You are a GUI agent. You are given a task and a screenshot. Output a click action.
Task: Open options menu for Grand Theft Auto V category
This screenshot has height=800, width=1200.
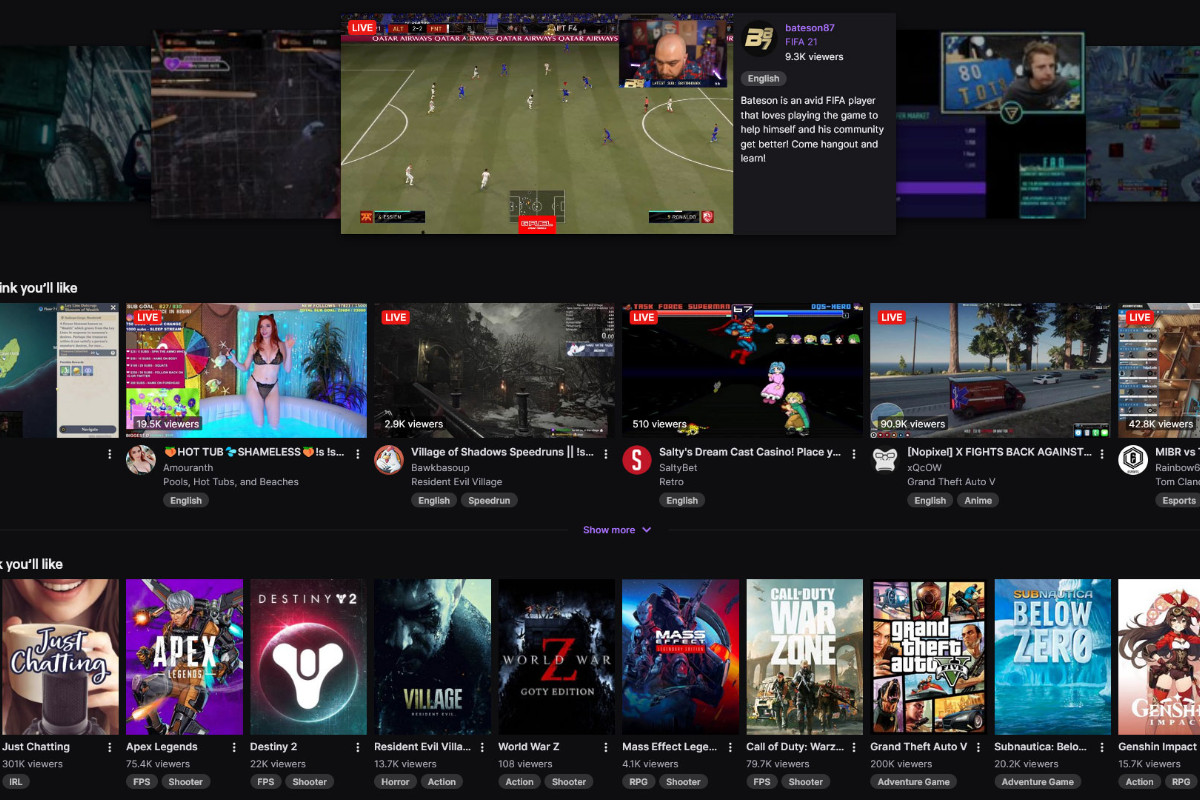point(978,747)
